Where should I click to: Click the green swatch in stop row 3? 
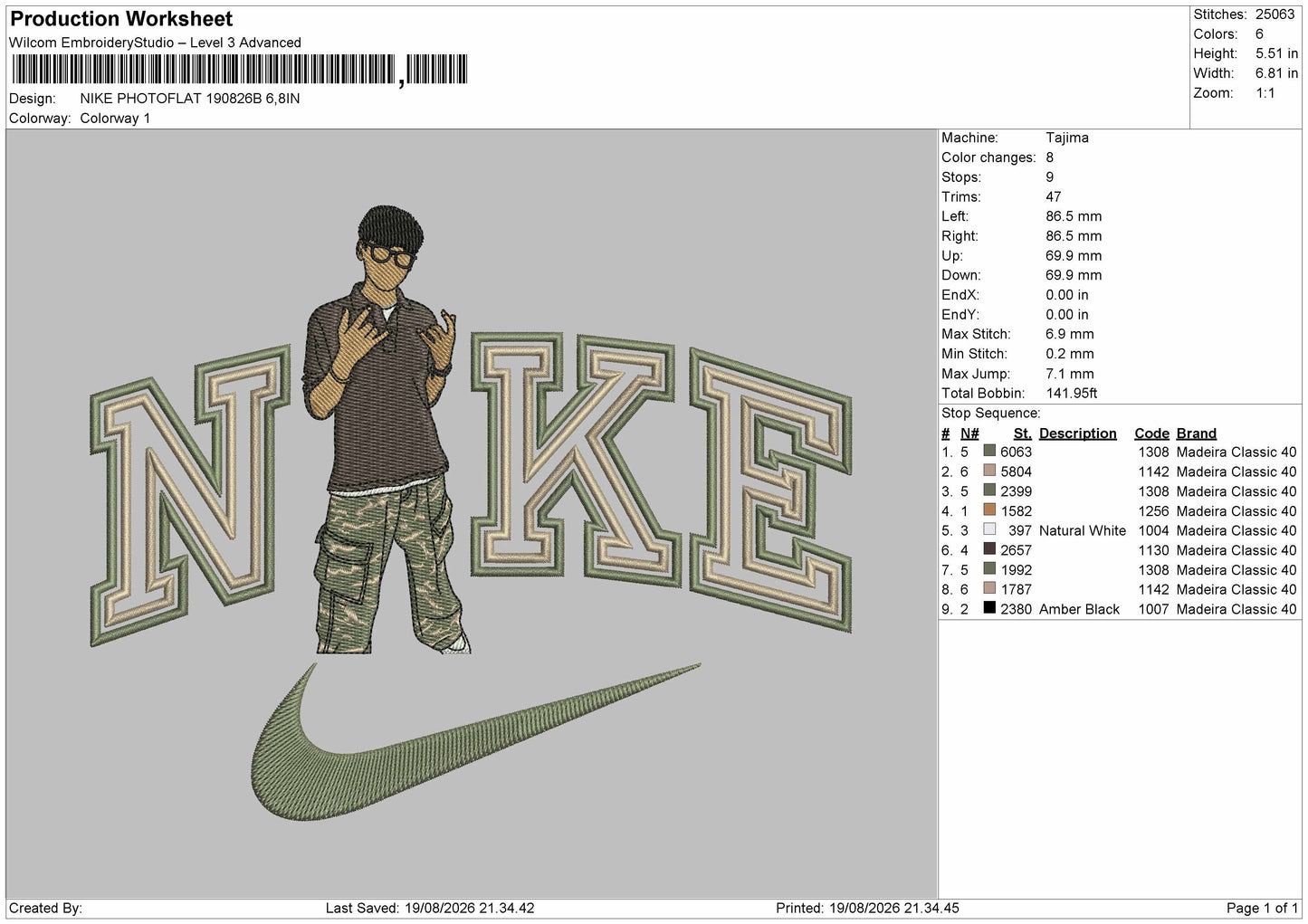pos(989,491)
